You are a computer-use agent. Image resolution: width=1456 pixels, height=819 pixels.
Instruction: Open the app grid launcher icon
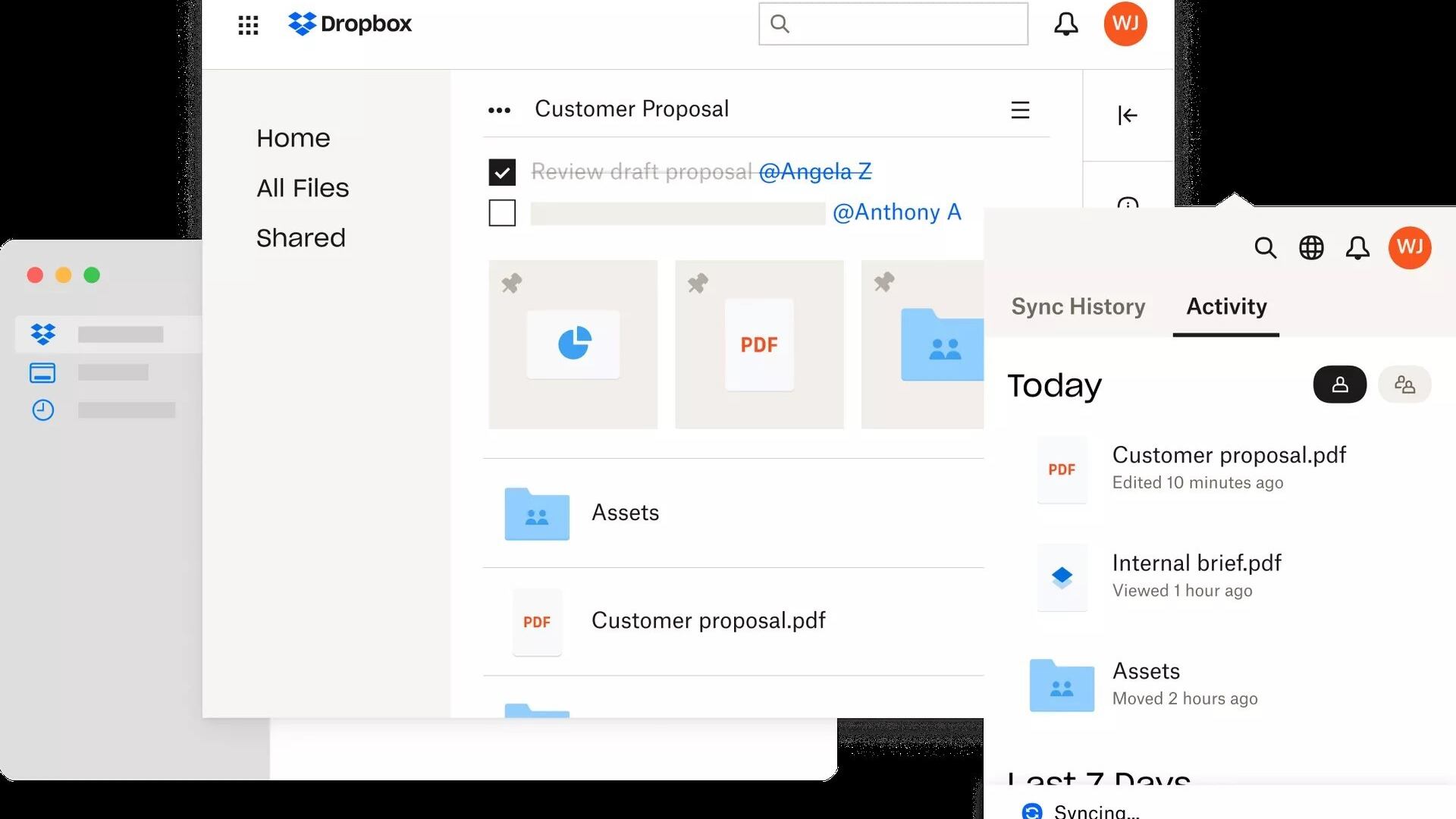click(248, 25)
